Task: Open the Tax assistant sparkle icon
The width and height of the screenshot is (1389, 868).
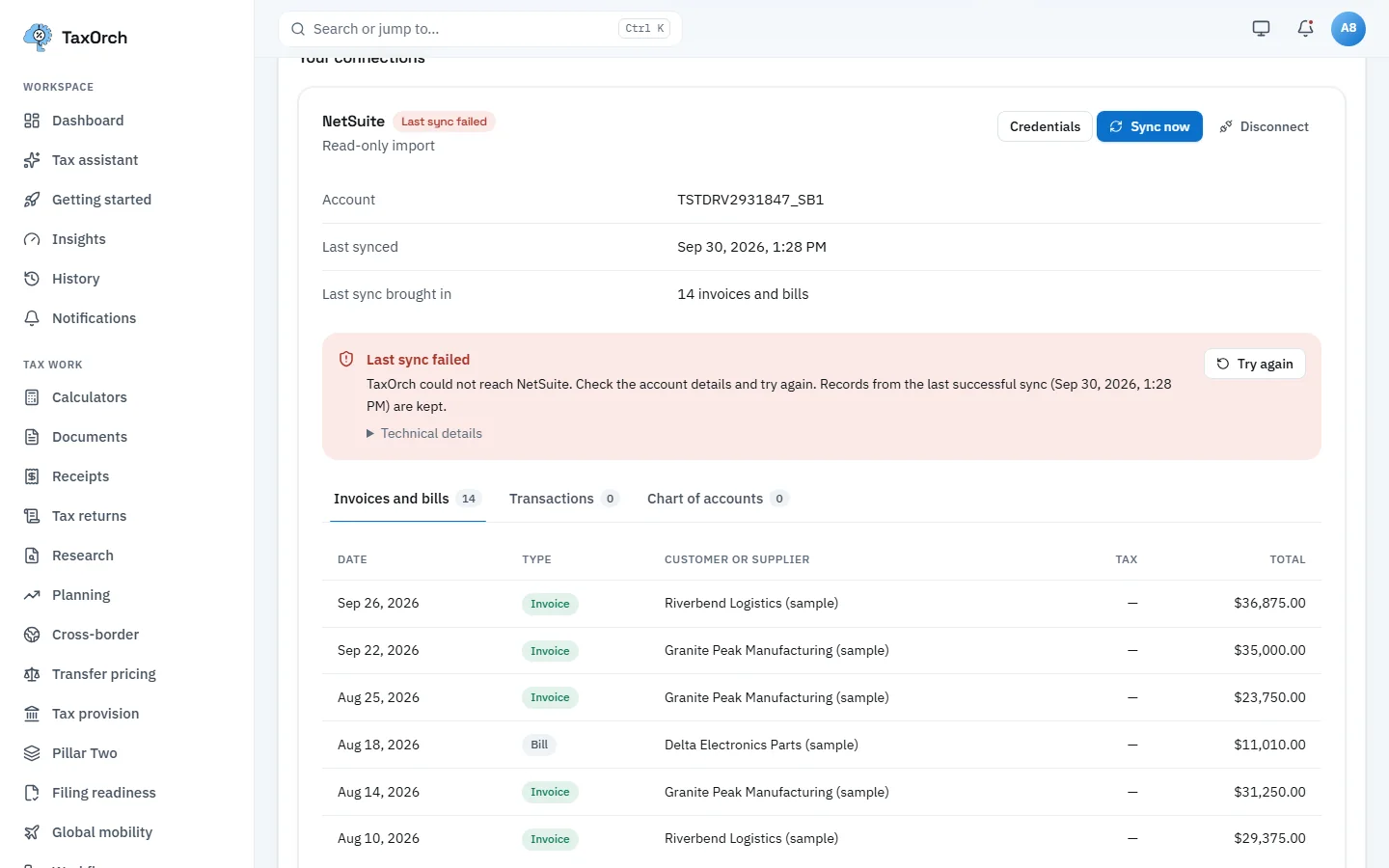Action: pos(32,160)
